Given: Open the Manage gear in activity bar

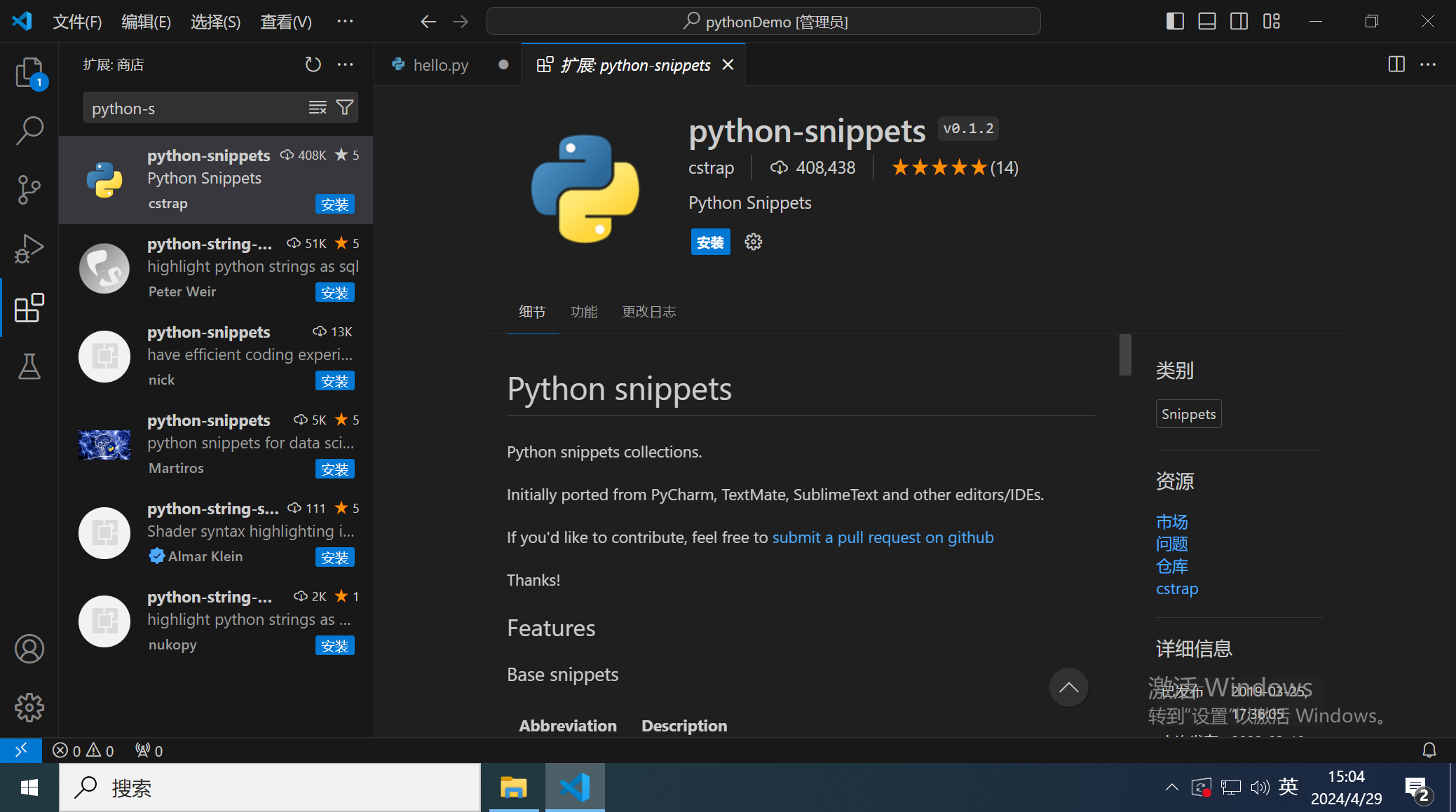Looking at the screenshot, I should pyautogui.click(x=29, y=708).
